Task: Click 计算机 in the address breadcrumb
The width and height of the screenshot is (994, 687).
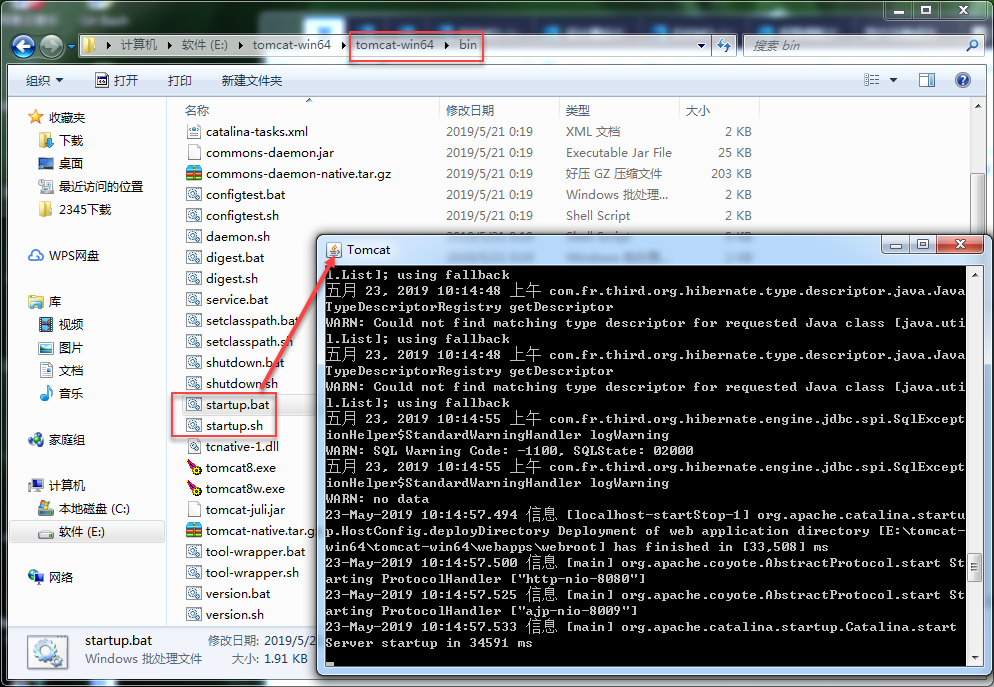Action: [139, 45]
